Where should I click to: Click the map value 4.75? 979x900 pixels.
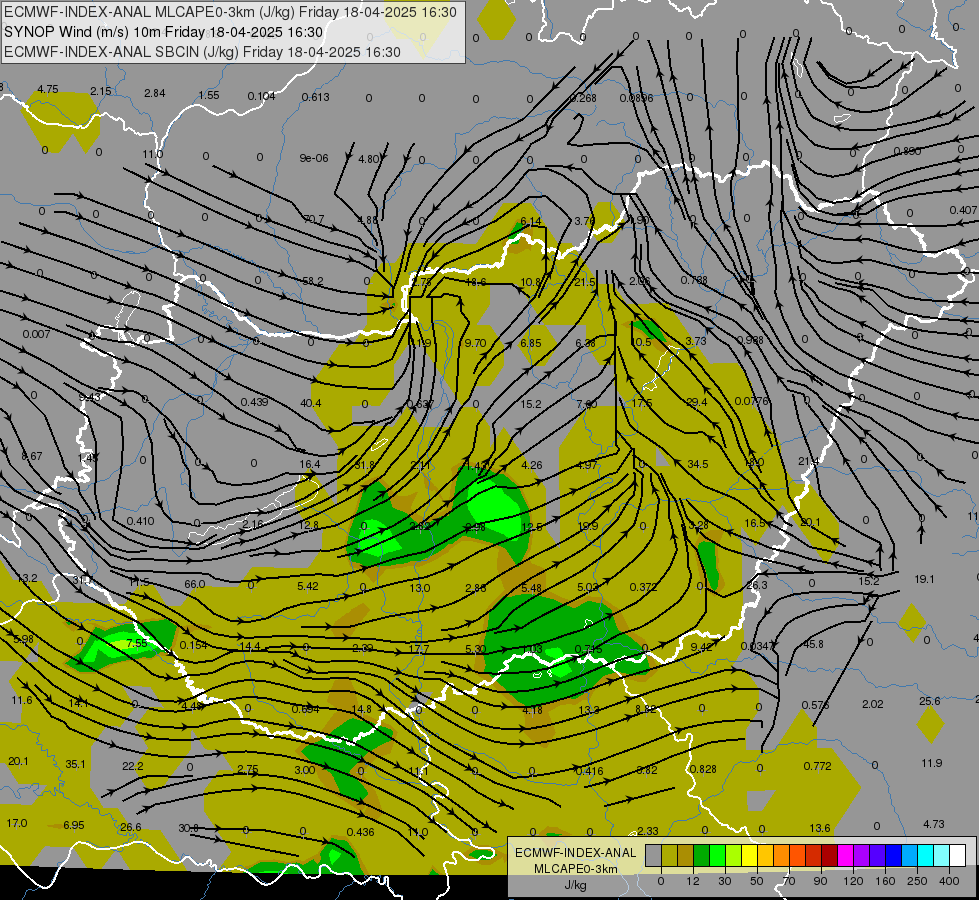coord(47,89)
